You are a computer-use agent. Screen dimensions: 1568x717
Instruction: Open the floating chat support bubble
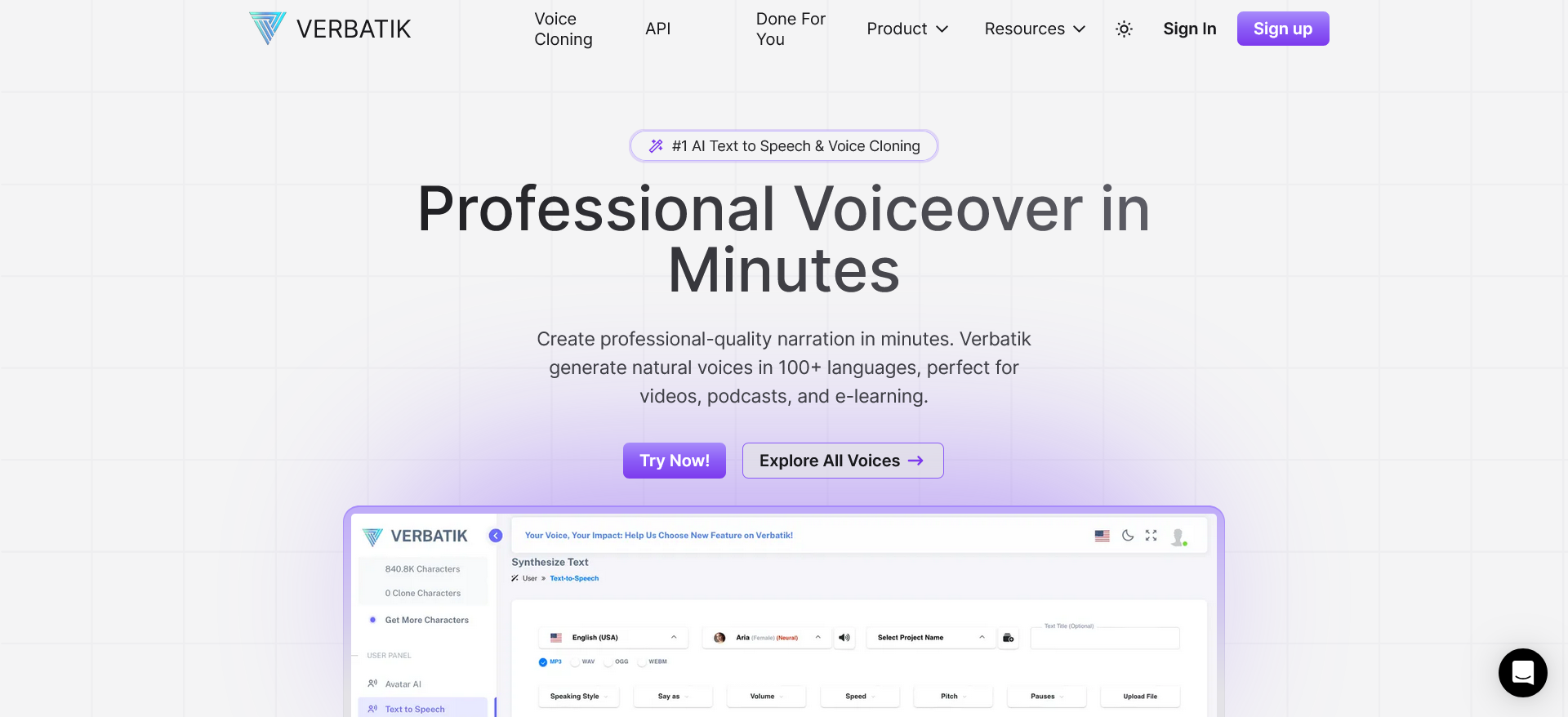[x=1522, y=673]
